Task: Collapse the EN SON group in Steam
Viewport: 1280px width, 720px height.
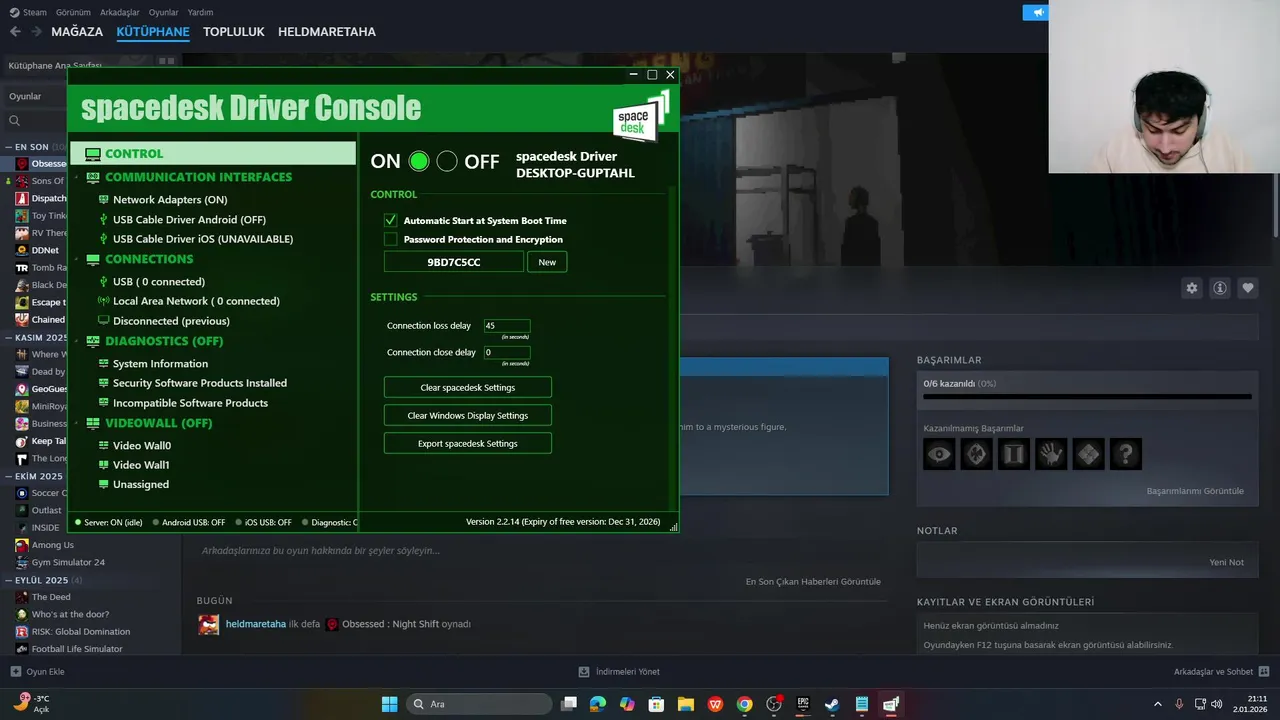Action: tap(8, 147)
